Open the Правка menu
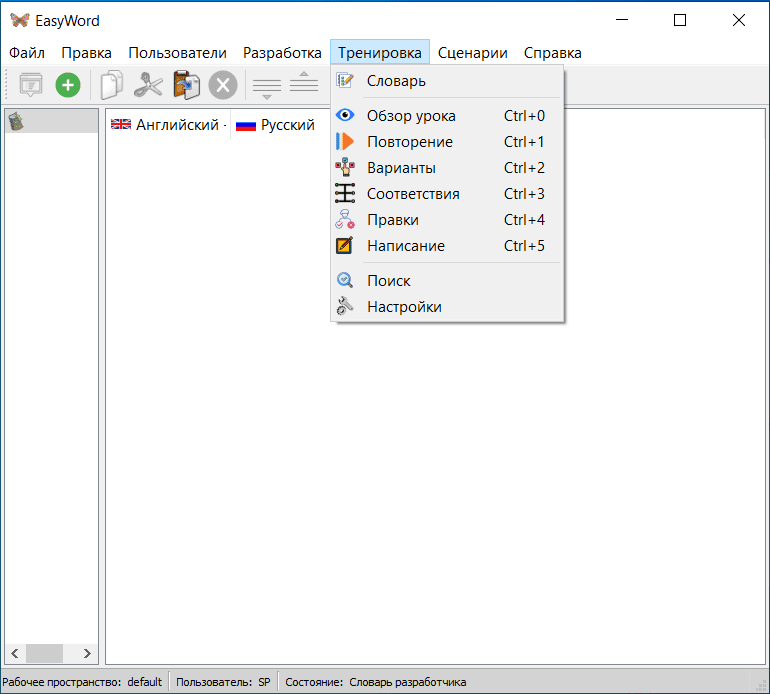Viewport: 770px width, 694px height. (x=86, y=53)
